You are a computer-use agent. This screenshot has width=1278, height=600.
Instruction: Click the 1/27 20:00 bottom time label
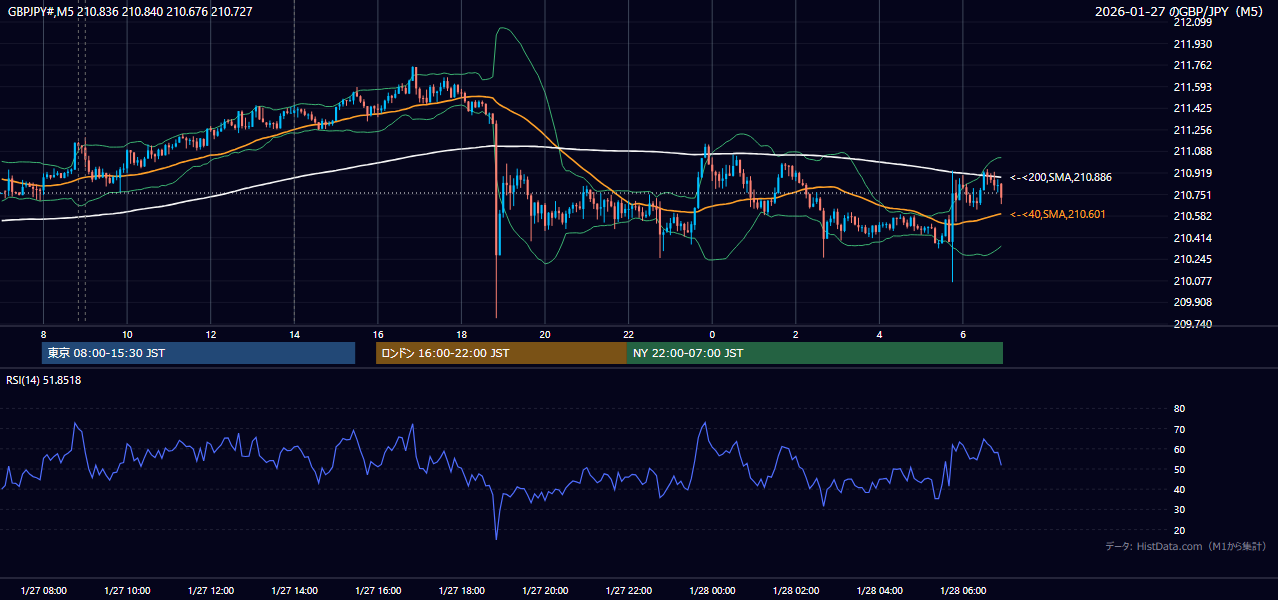pos(545,591)
